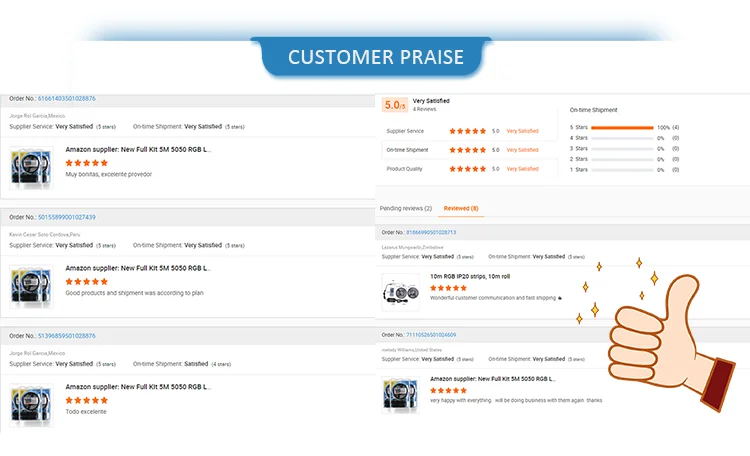Click product thumbnail in Jorge's 'Muy bonitas' review
Viewport: 750px width, 456px height.
coord(31,167)
